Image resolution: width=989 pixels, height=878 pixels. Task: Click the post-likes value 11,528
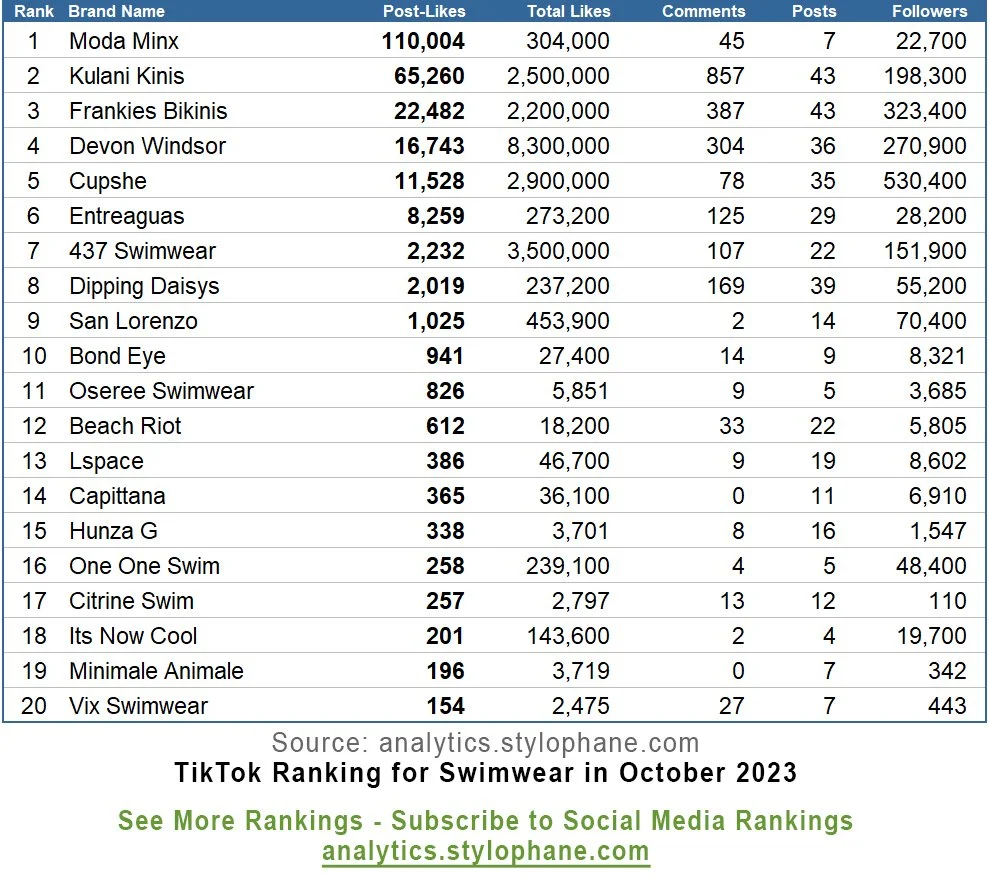coord(430,182)
